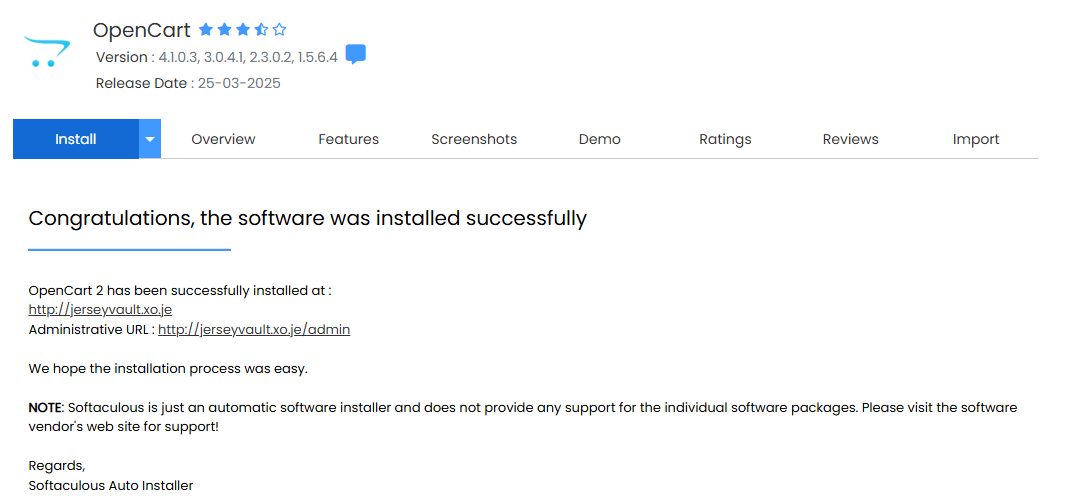
Task: Follow the jerseyvault.xo.je/admin administrative link
Action: click(x=254, y=330)
